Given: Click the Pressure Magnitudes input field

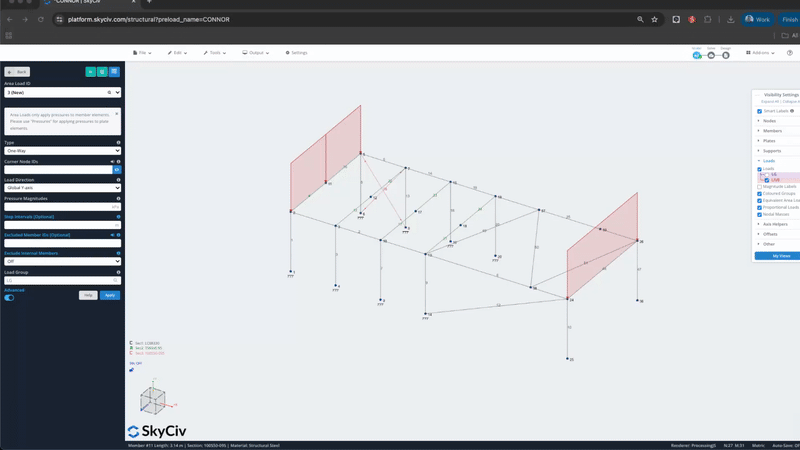Looking at the screenshot, I should tap(58, 207).
